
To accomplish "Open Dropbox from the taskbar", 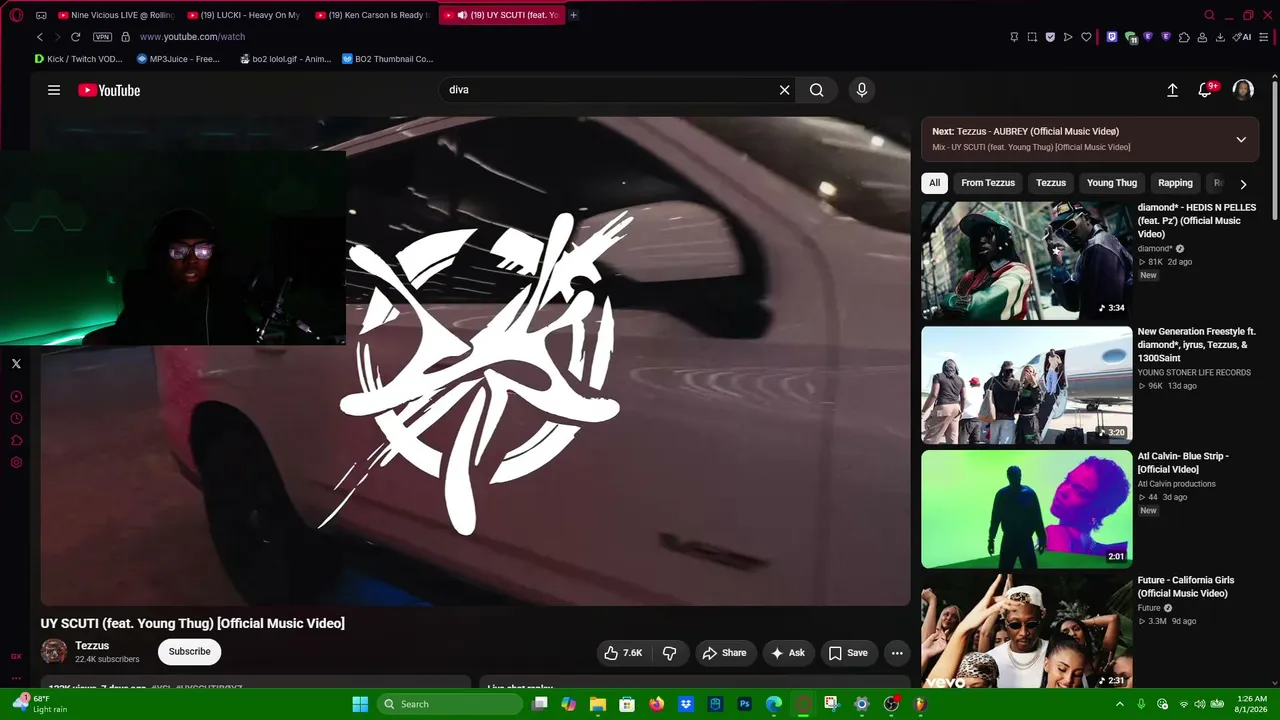I will tap(686, 704).
